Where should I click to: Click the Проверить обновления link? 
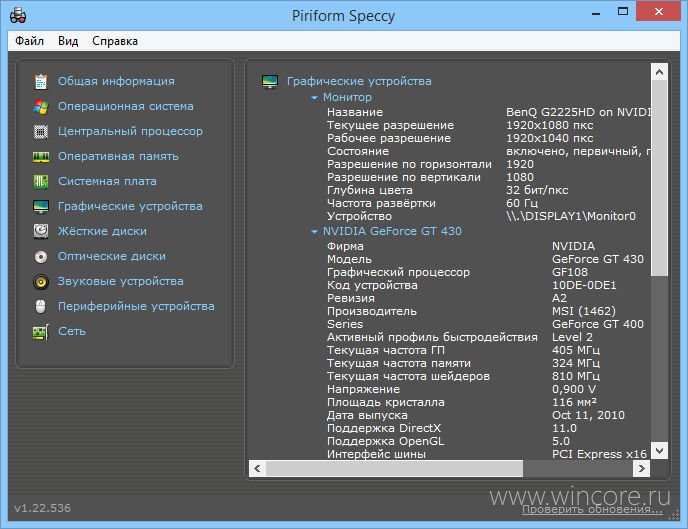click(x=592, y=509)
